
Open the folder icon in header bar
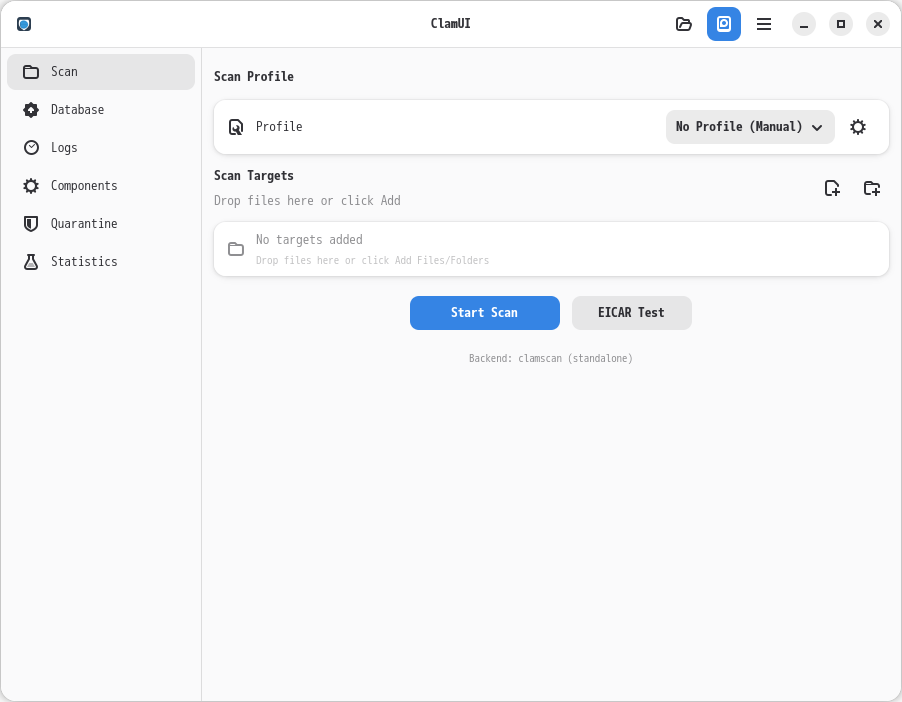tap(684, 24)
